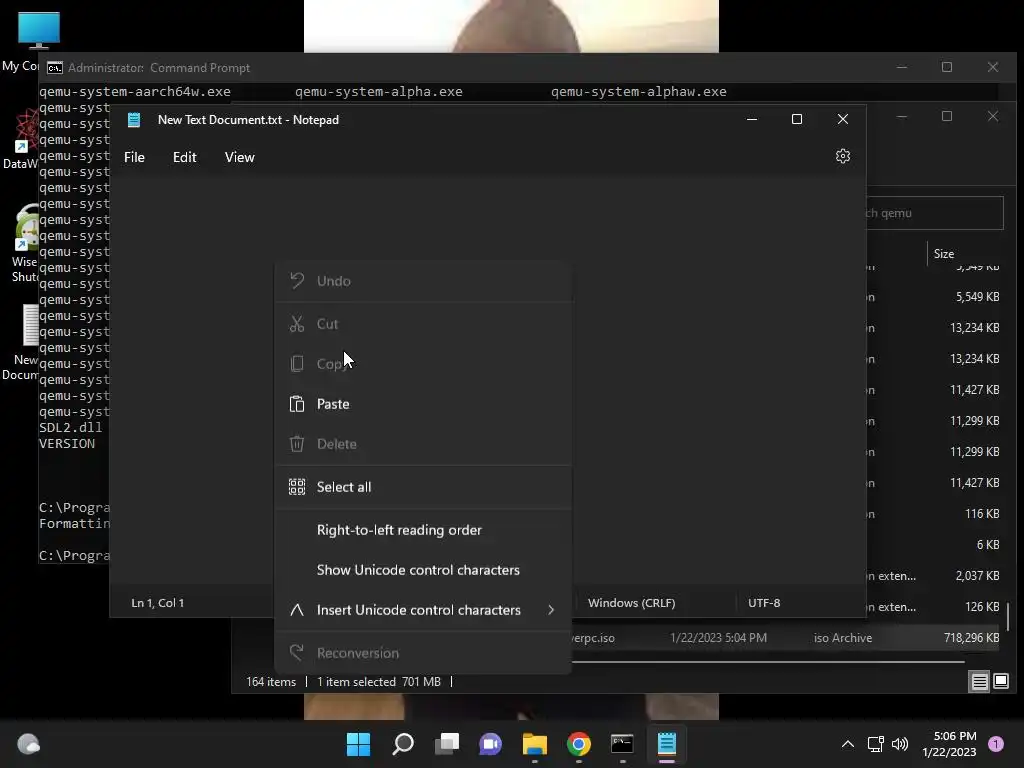
Task: Click the Delete trash icon
Action: [297, 444]
